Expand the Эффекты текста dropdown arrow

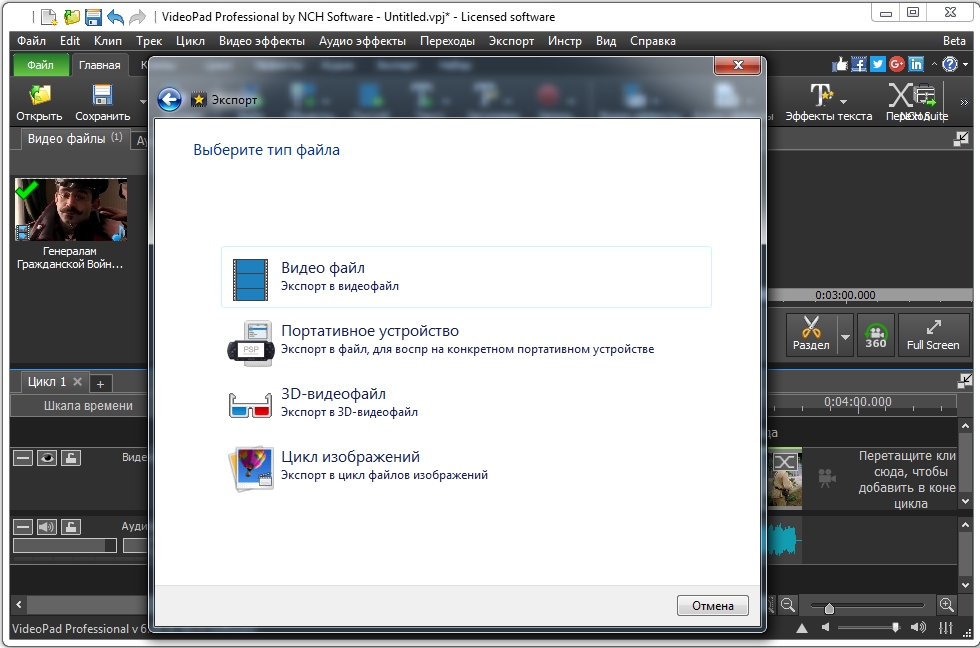click(844, 102)
